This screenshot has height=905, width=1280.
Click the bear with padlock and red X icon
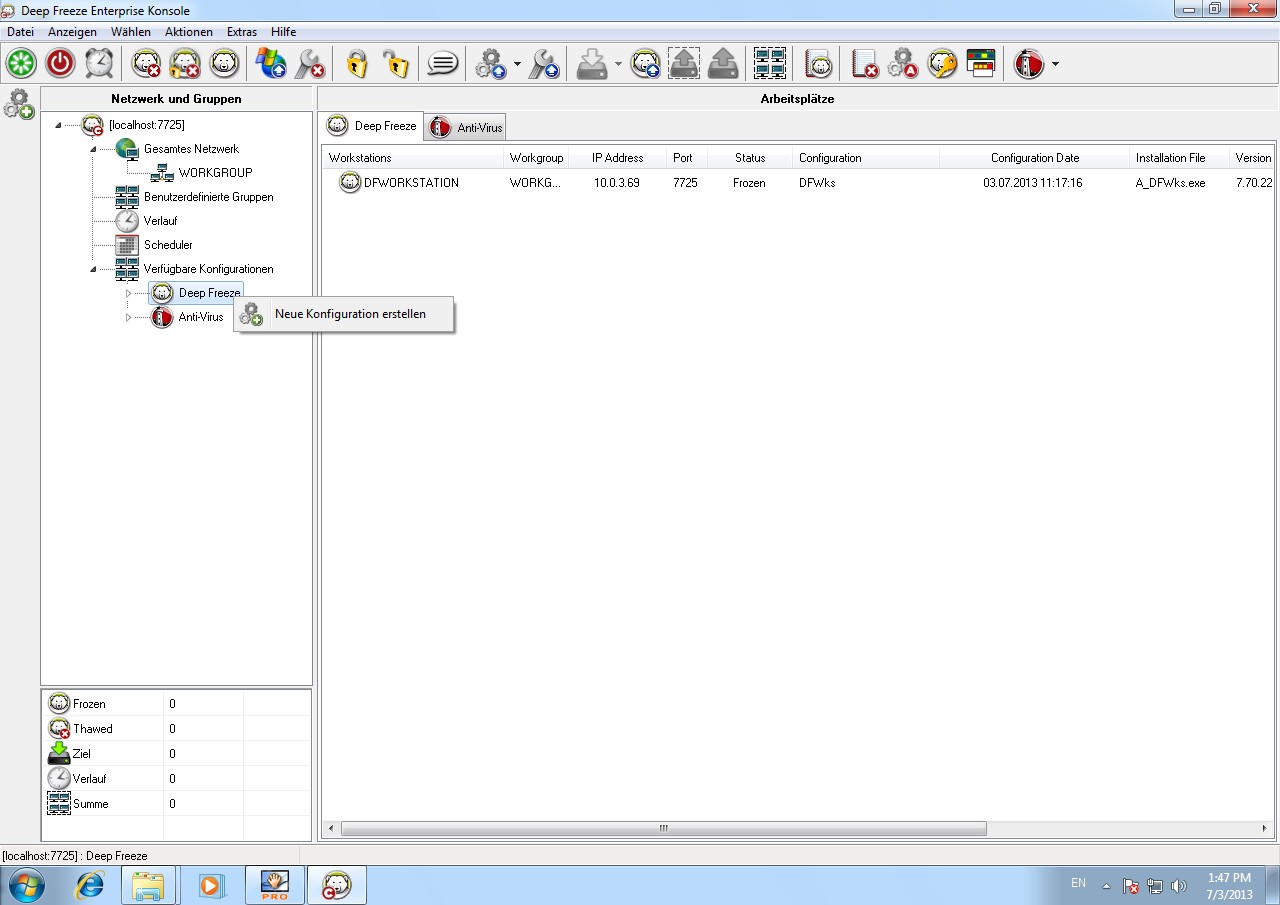pyautogui.click(x=185, y=64)
